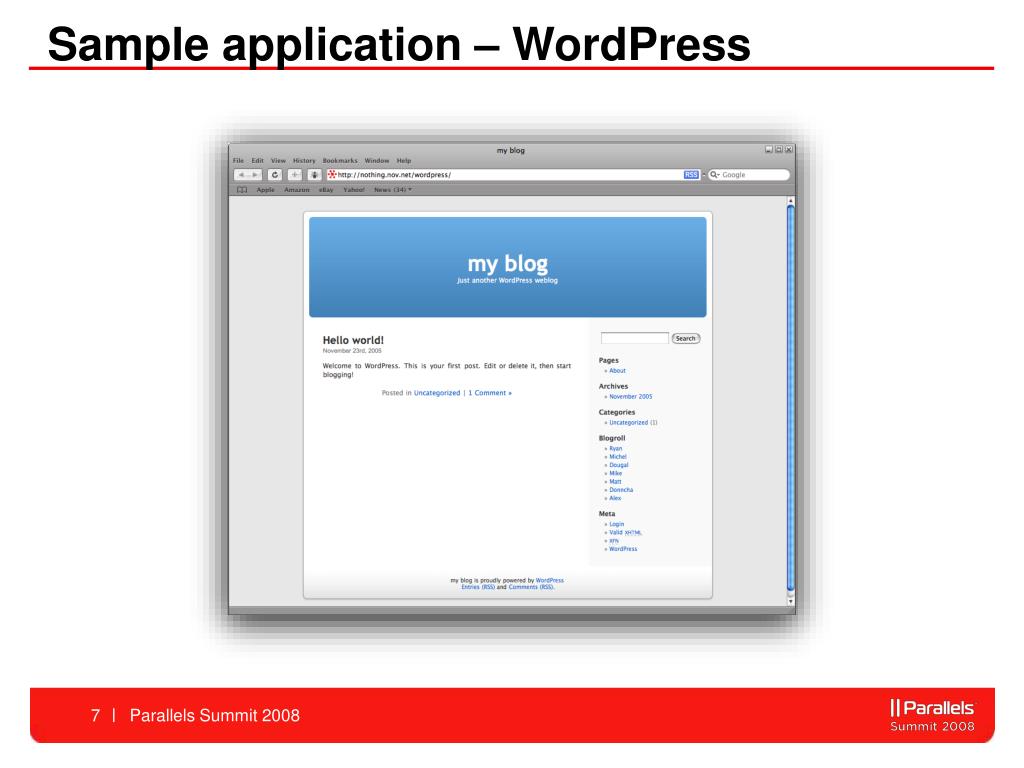The width and height of the screenshot is (1024, 768).
Task: Open the View menu
Action: coord(279,161)
